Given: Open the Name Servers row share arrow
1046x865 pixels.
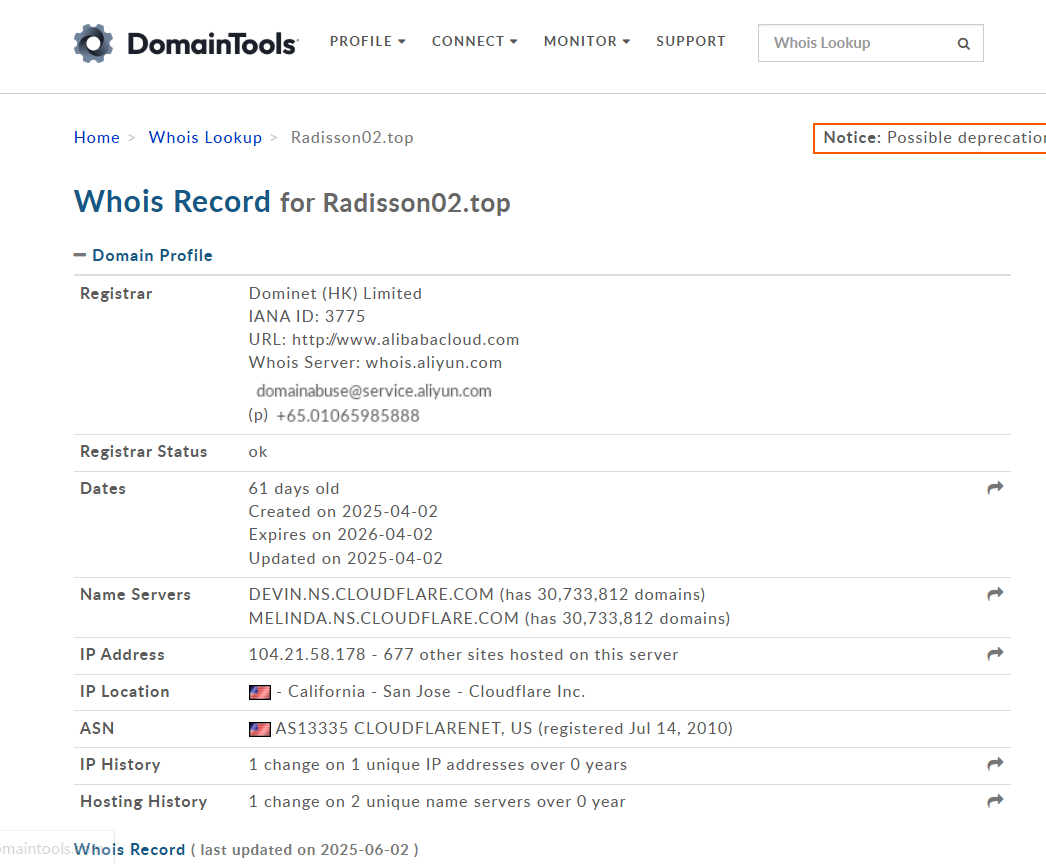Looking at the screenshot, I should pos(995,594).
